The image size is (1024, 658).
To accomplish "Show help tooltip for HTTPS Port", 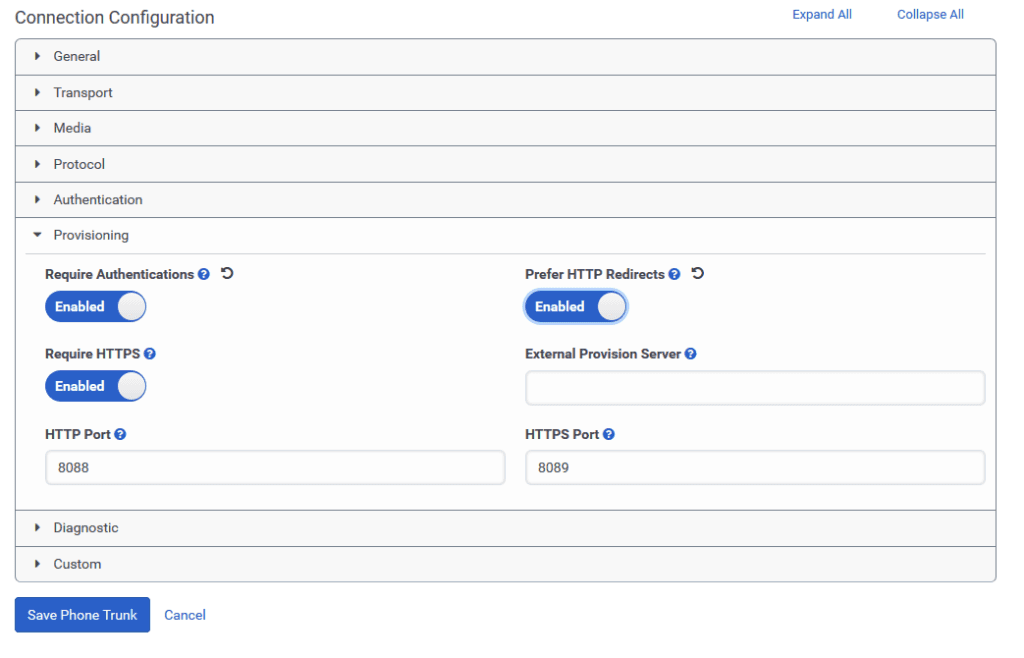I will [x=609, y=434].
